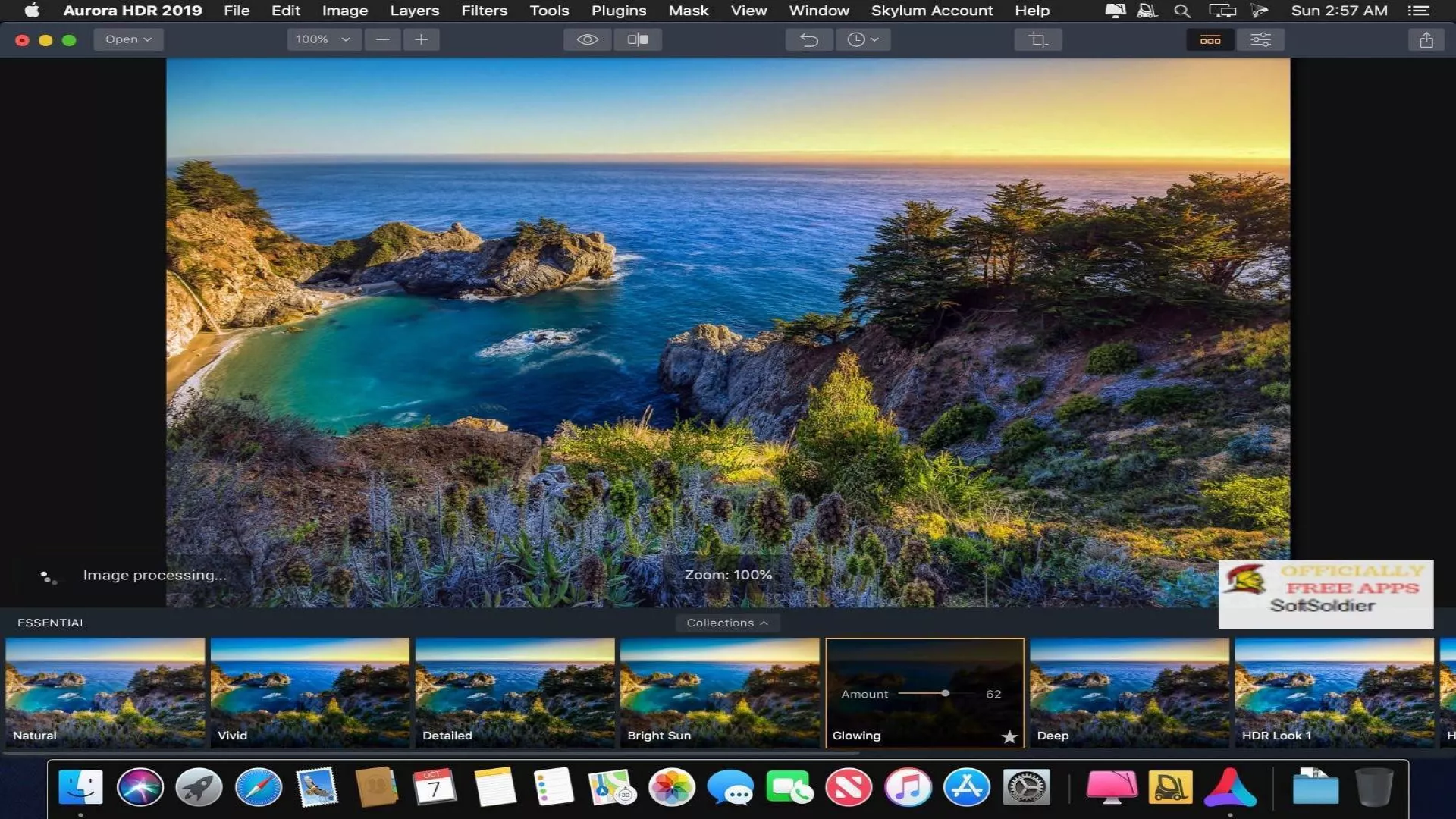
Task: Click the Collections button
Action: [726, 623]
